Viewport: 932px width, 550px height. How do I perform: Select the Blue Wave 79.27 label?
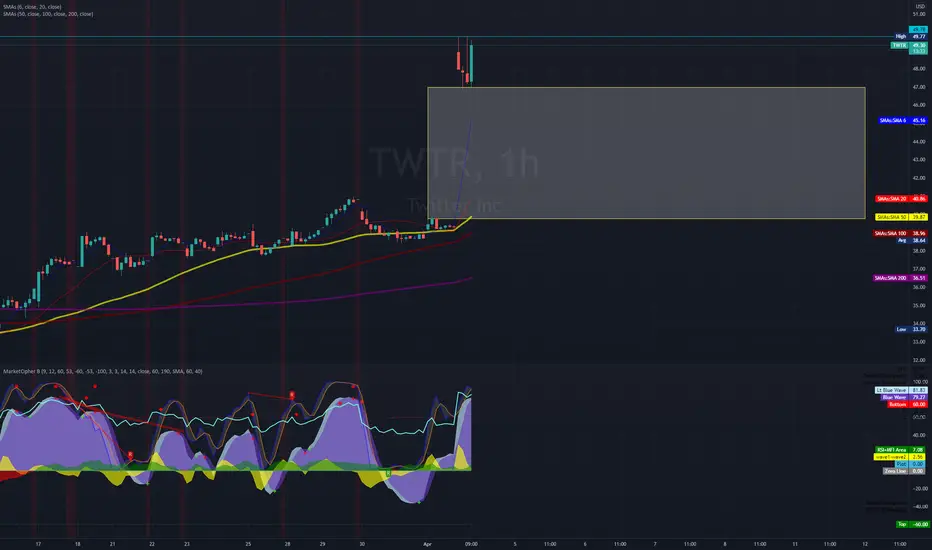point(903,397)
